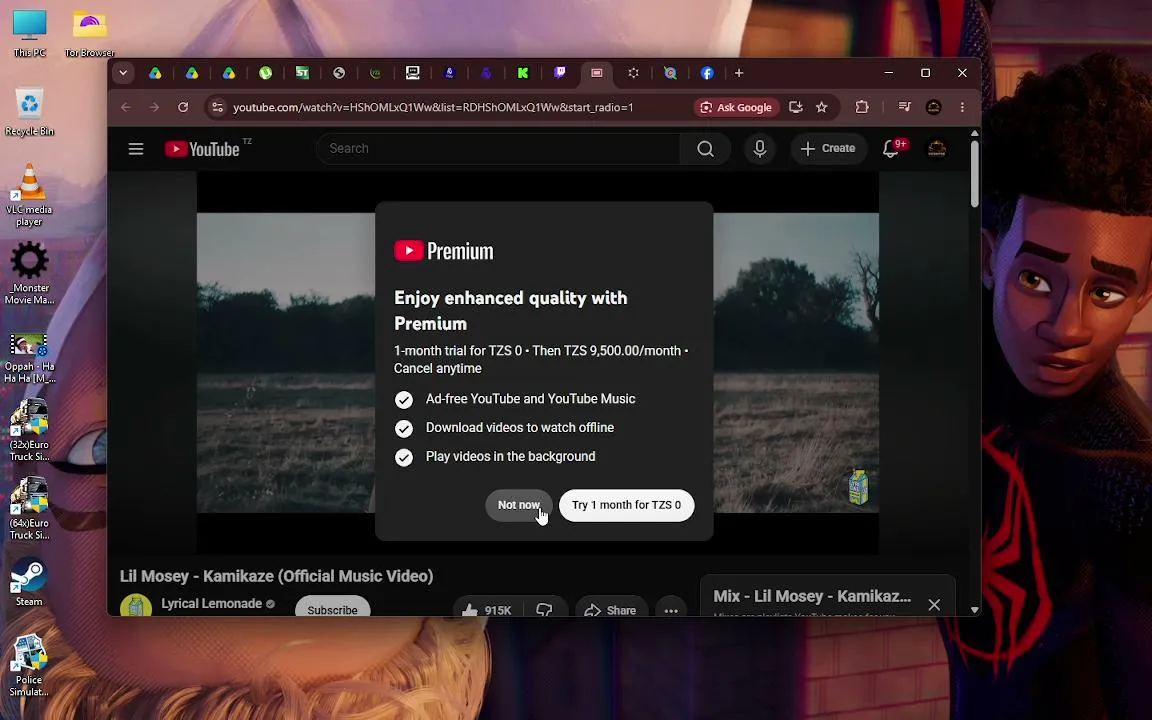Select the (64x)Euro Truck Si... desktop icon
This screenshot has width=1152, height=720.
click(x=29, y=508)
